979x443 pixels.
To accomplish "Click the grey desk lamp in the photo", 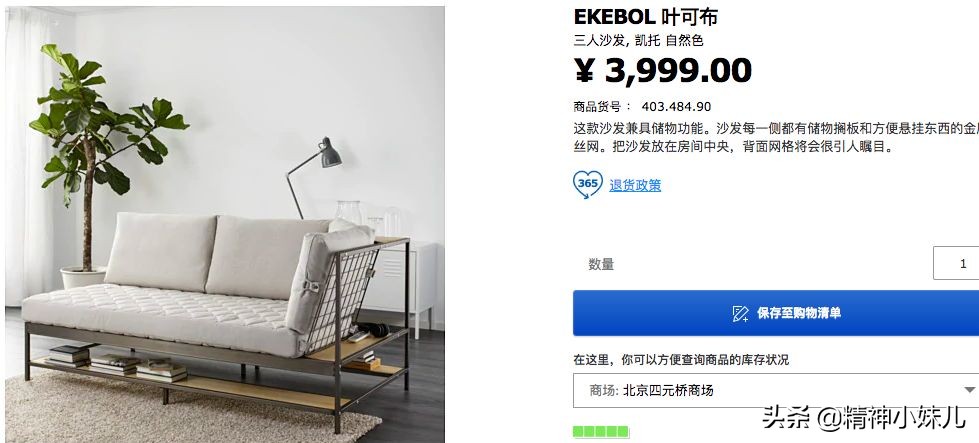I will [314, 176].
